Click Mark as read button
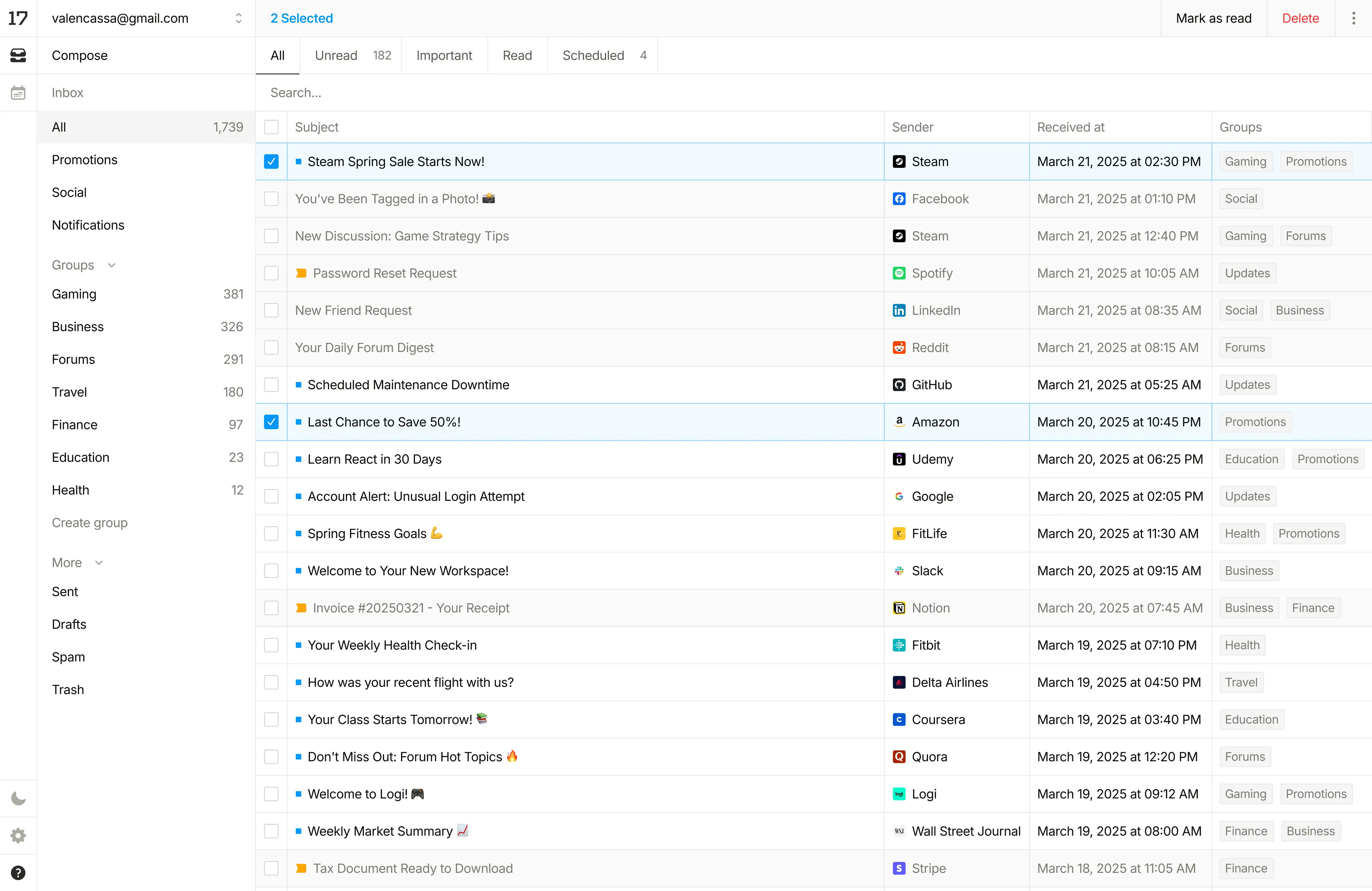The height and width of the screenshot is (891, 1372). click(1214, 18)
